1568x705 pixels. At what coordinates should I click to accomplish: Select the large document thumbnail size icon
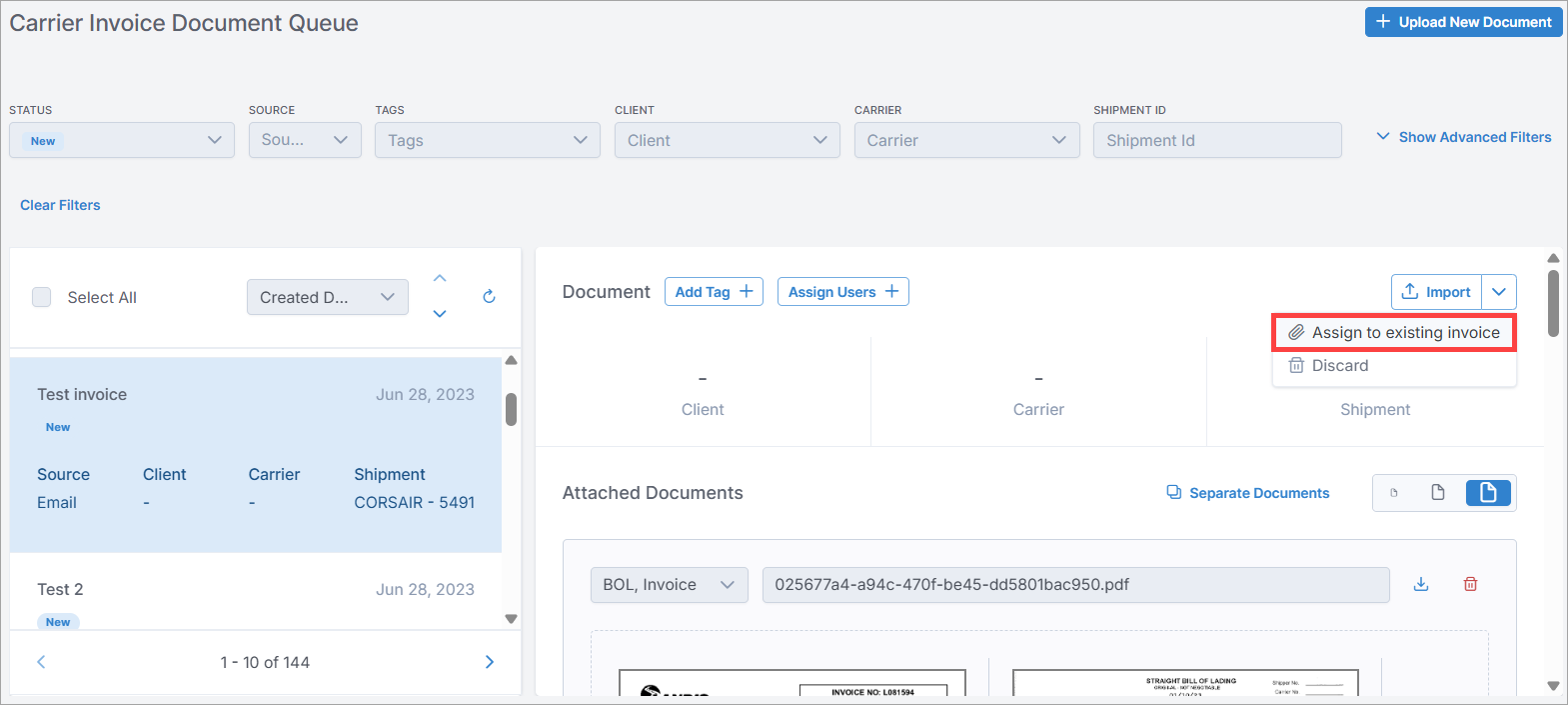pyautogui.click(x=1488, y=493)
